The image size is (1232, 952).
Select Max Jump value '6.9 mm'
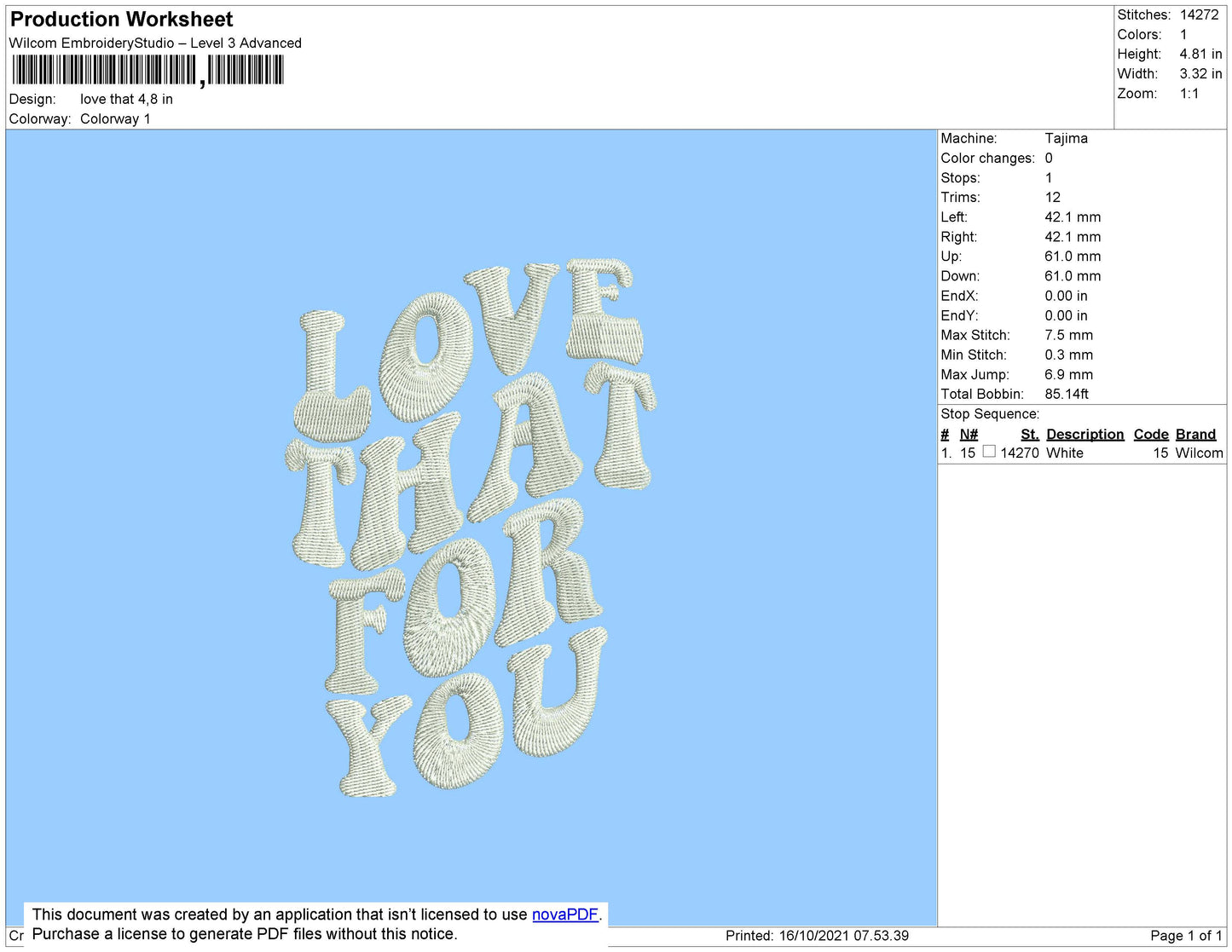tap(1068, 374)
